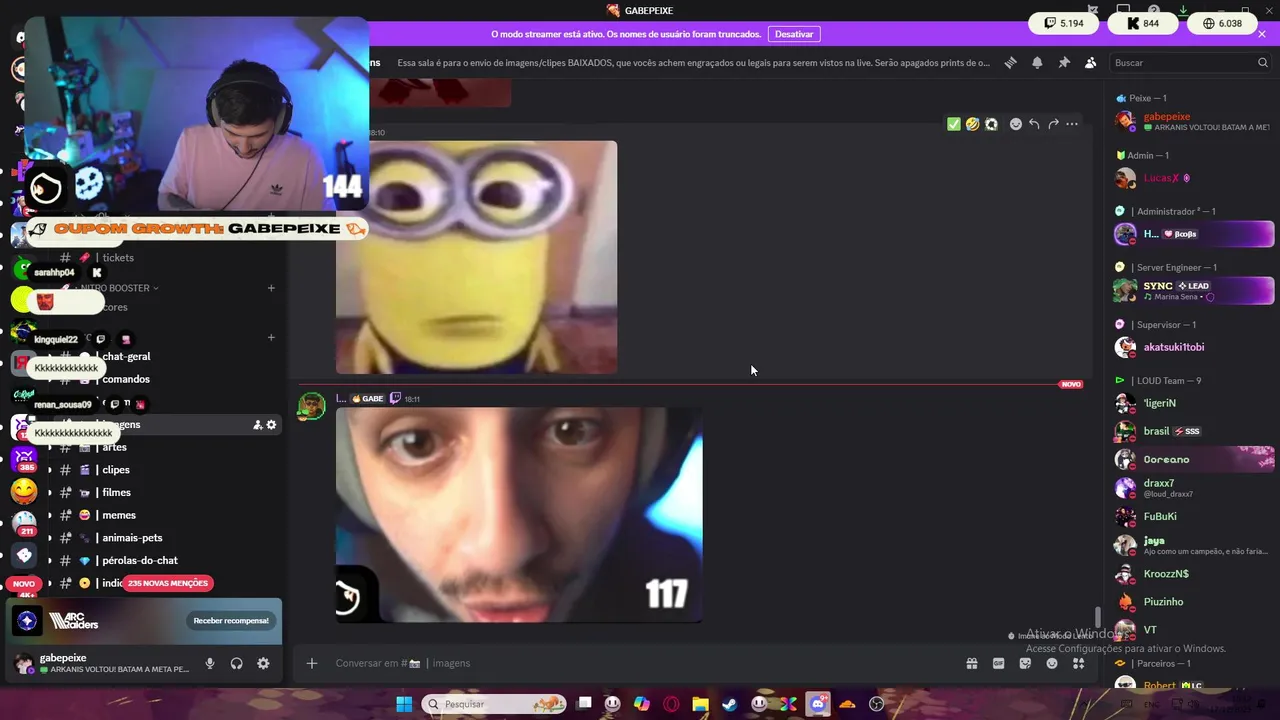Open member akatsuki1tobi profile

(1193, 347)
